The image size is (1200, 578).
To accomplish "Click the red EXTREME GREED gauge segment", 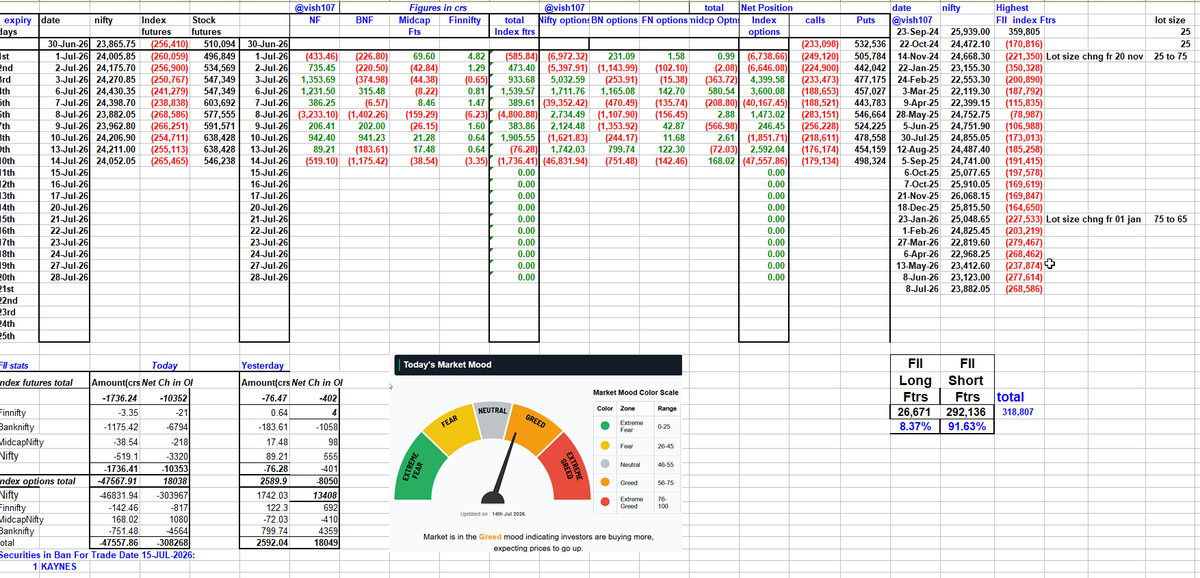I will coord(570,468).
